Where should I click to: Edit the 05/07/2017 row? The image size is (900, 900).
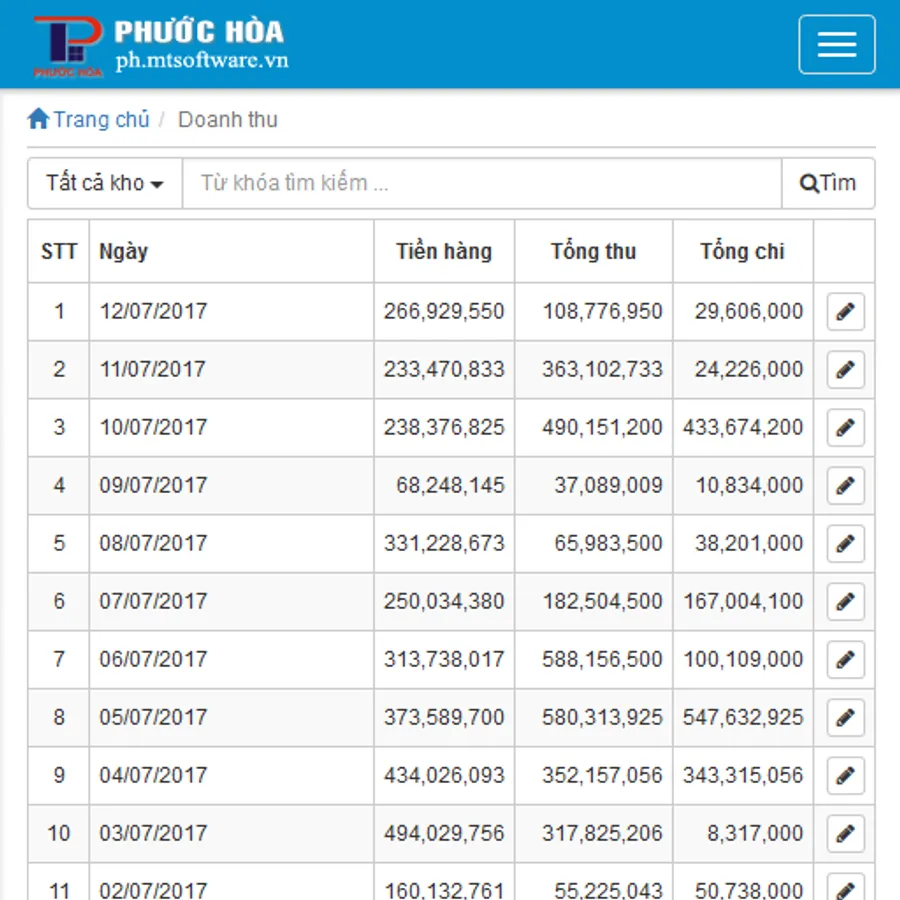click(x=845, y=718)
